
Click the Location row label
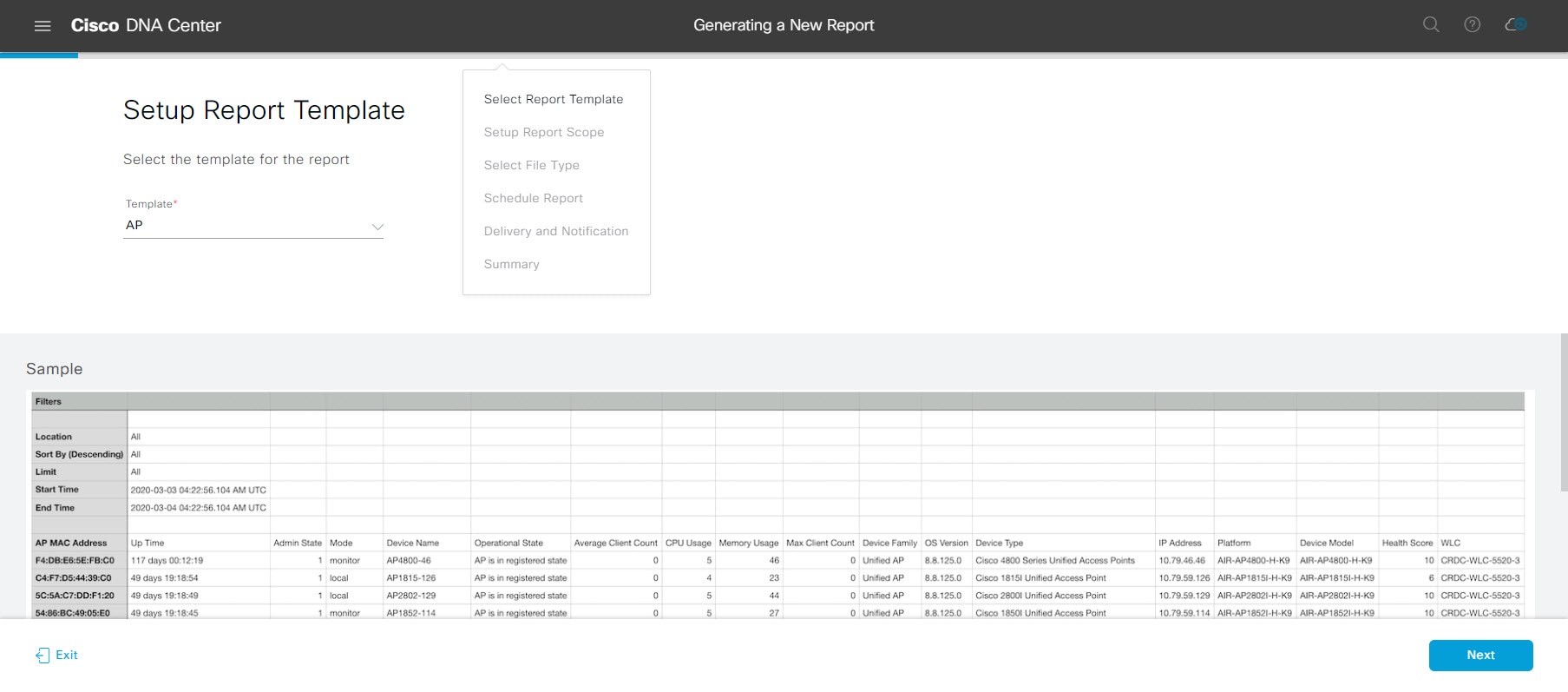click(x=54, y=437)
